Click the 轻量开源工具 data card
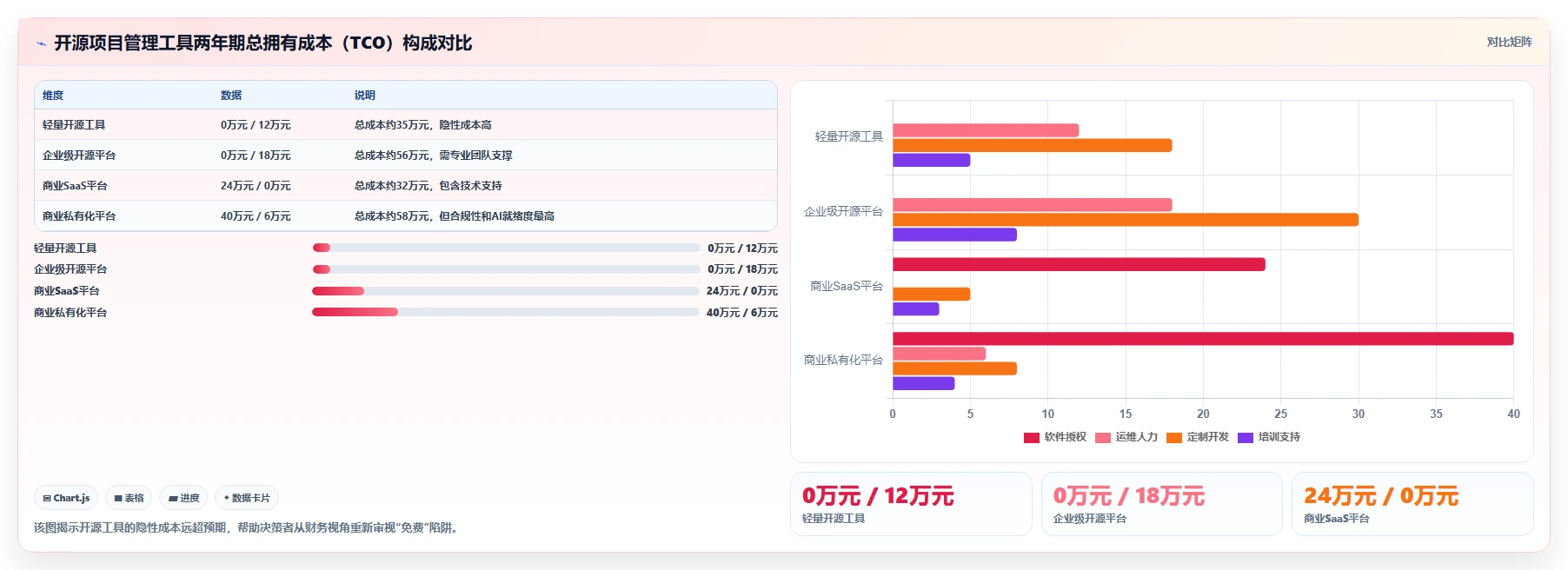 tap(911, 504)
